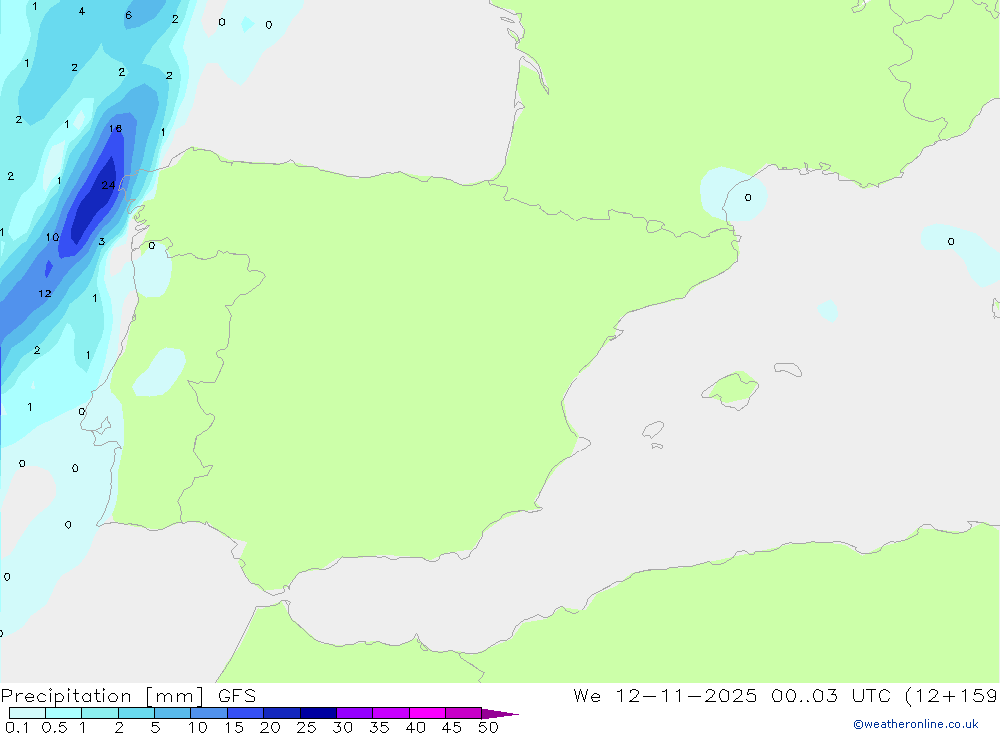The height and width of the screenshot is (733, 1000).
Task: Click the legend label '50'
Action: click(488, 727)
